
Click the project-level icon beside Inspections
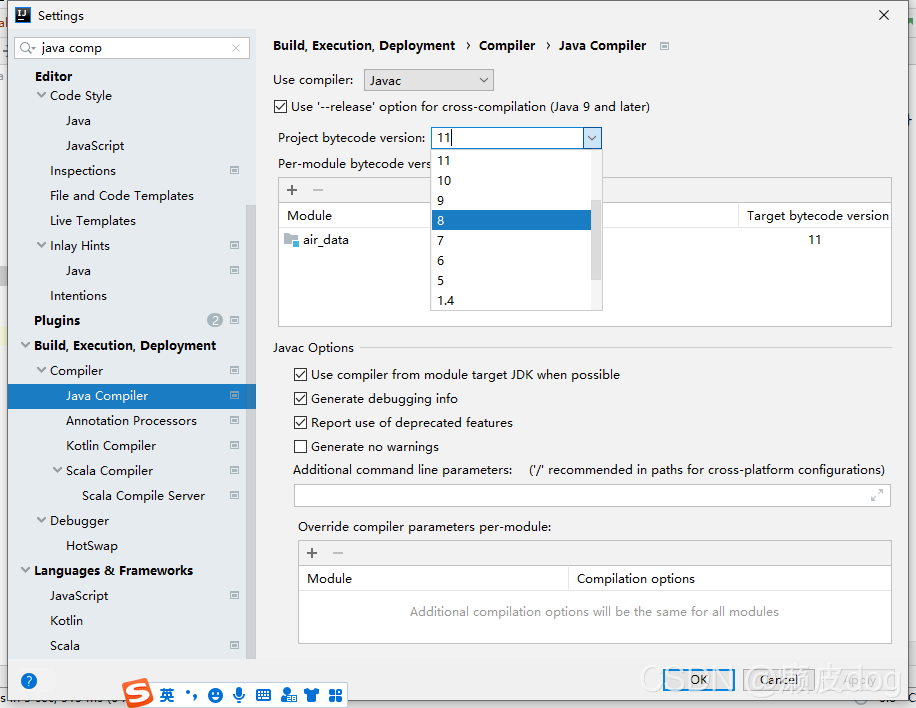[x=234, y=171]
